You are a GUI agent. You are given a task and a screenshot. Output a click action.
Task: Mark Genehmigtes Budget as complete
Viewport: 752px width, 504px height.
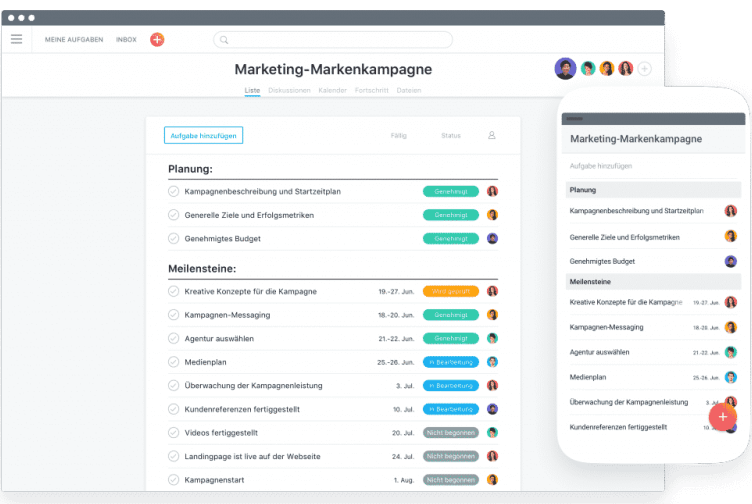pyautogui.click(x=174, y=238)
